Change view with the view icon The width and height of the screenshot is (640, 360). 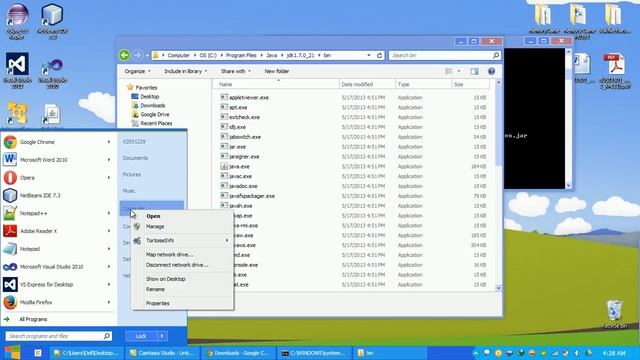(449, 71)
